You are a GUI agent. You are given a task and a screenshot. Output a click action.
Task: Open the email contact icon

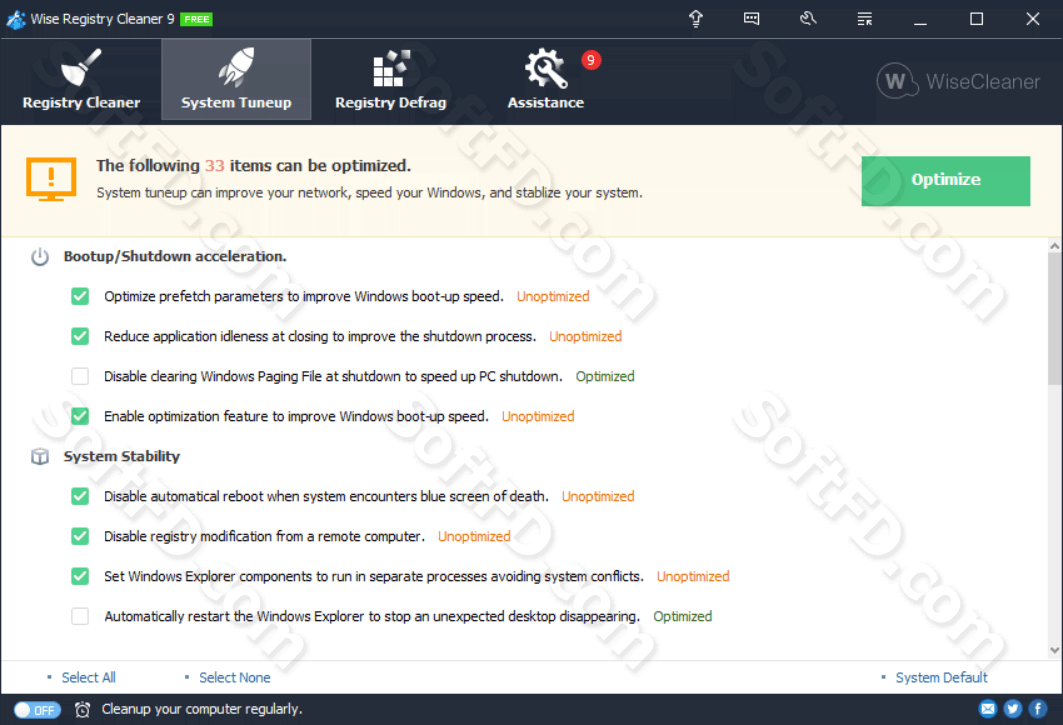(x=988, y=709)
